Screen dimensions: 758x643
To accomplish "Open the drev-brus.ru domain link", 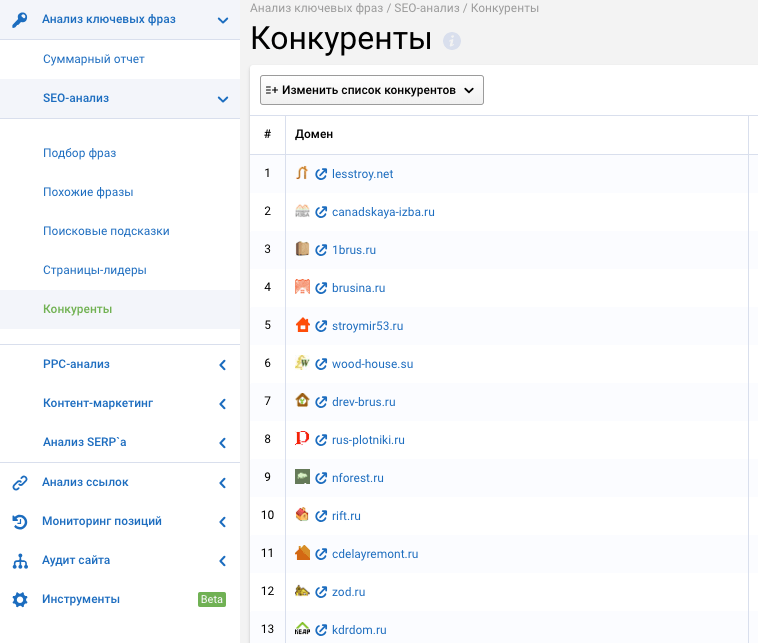I will (x=364, y=402).
